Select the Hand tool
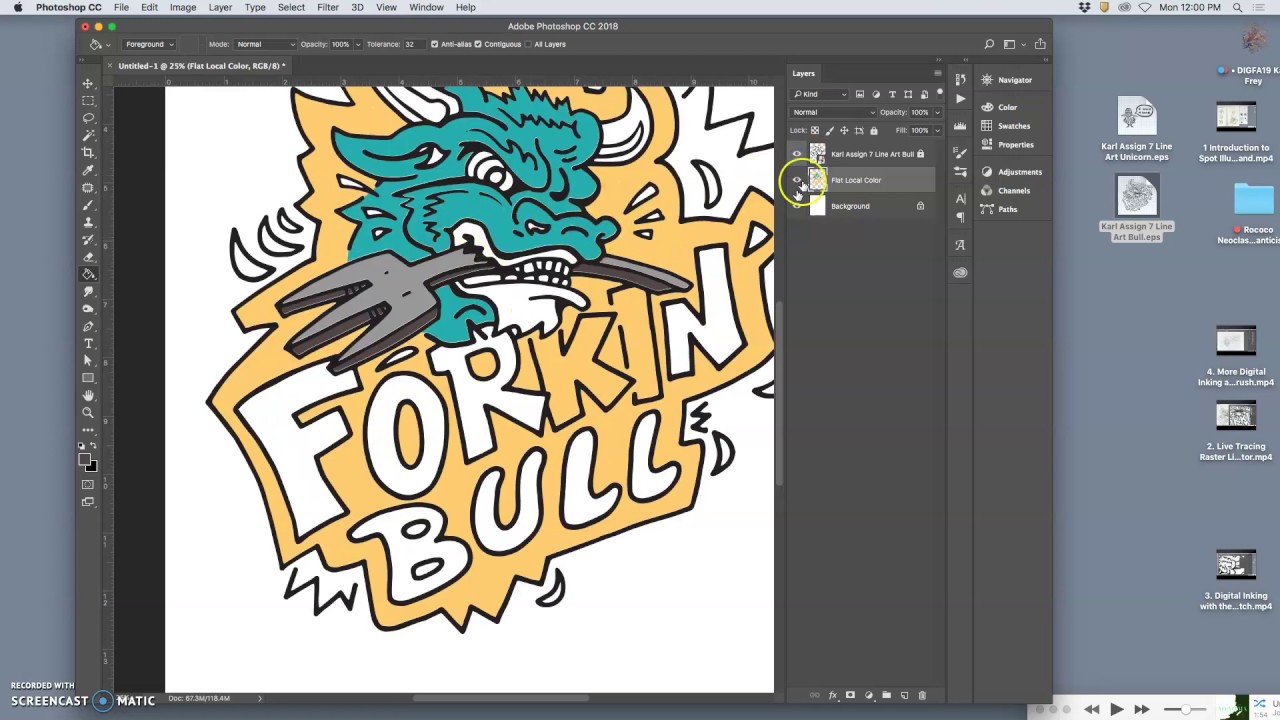This screenshot has height=720, width=1280. click(88, 395)
